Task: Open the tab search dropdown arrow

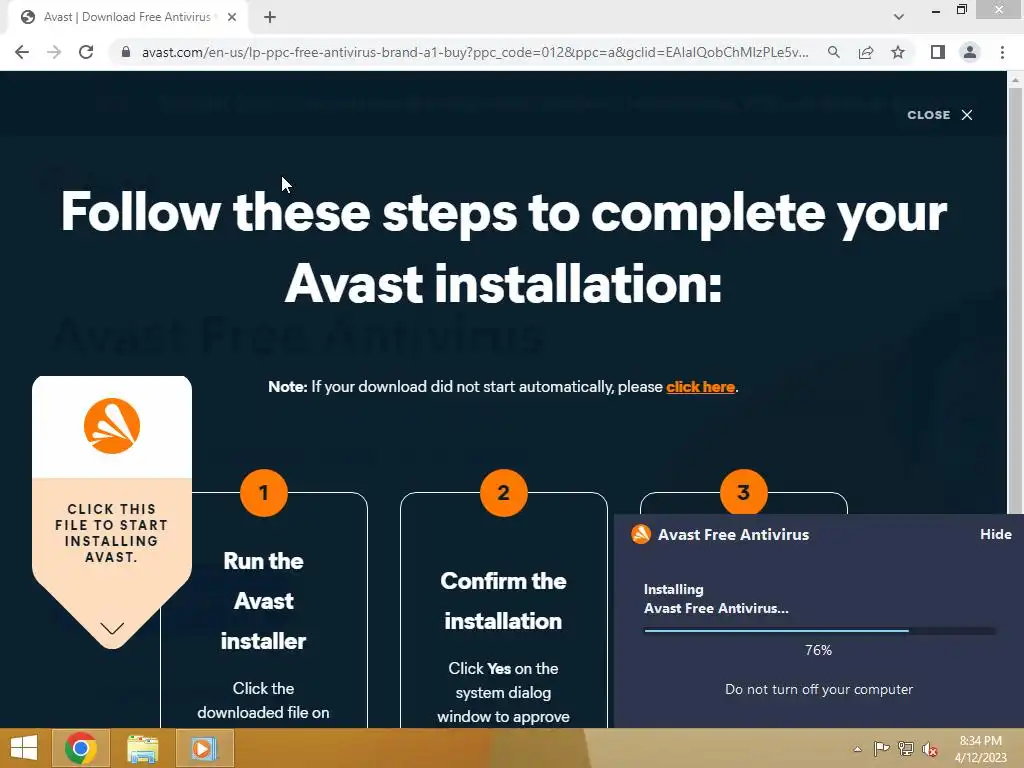Action: point(899,17)
